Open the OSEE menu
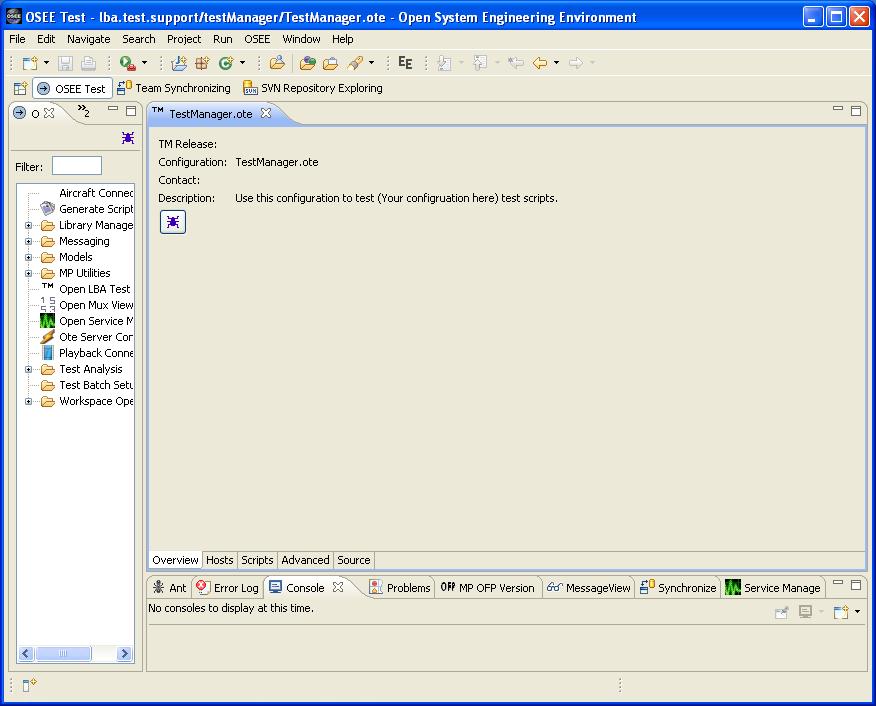 pos(257,39)
